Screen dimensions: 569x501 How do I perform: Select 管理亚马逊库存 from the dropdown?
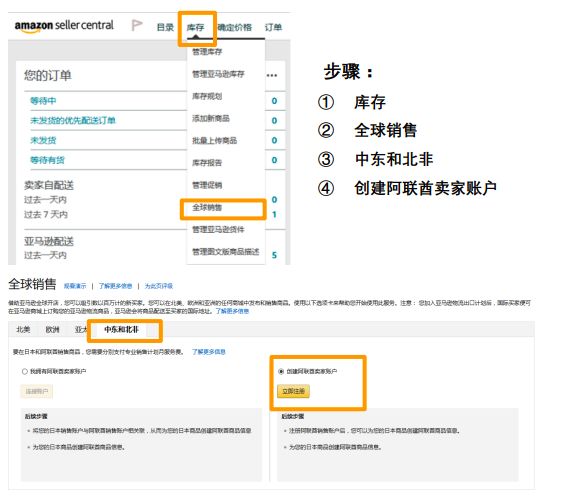(x=218, y=74)
